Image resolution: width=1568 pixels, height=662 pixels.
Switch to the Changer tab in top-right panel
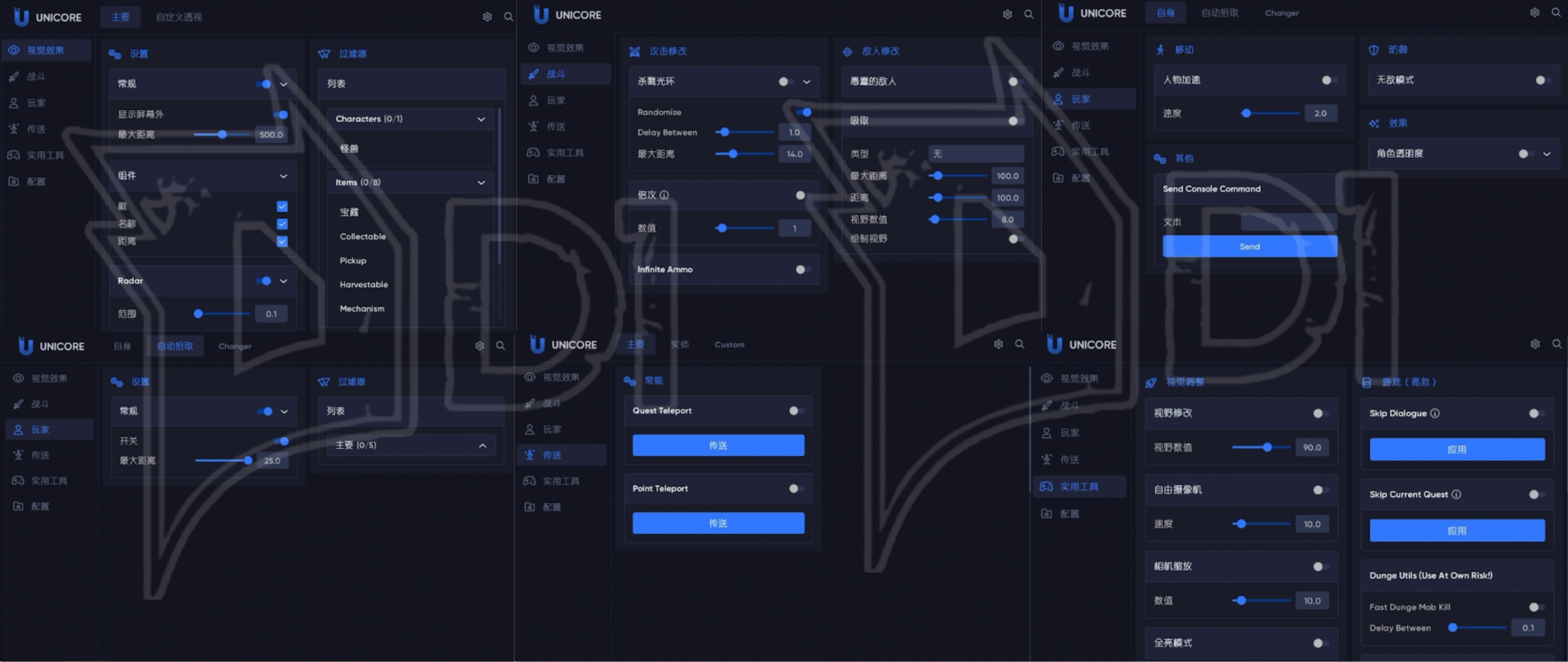tap(1281, 13)
